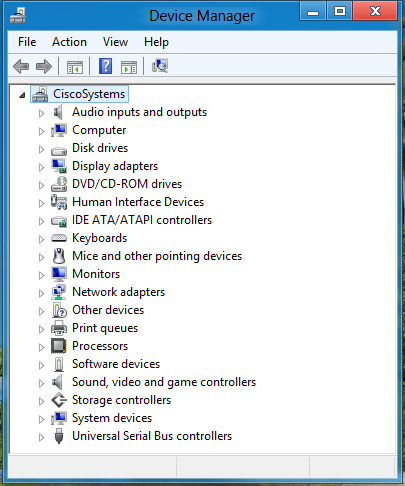Expand the Display adapters node

(x=41, y=167)
